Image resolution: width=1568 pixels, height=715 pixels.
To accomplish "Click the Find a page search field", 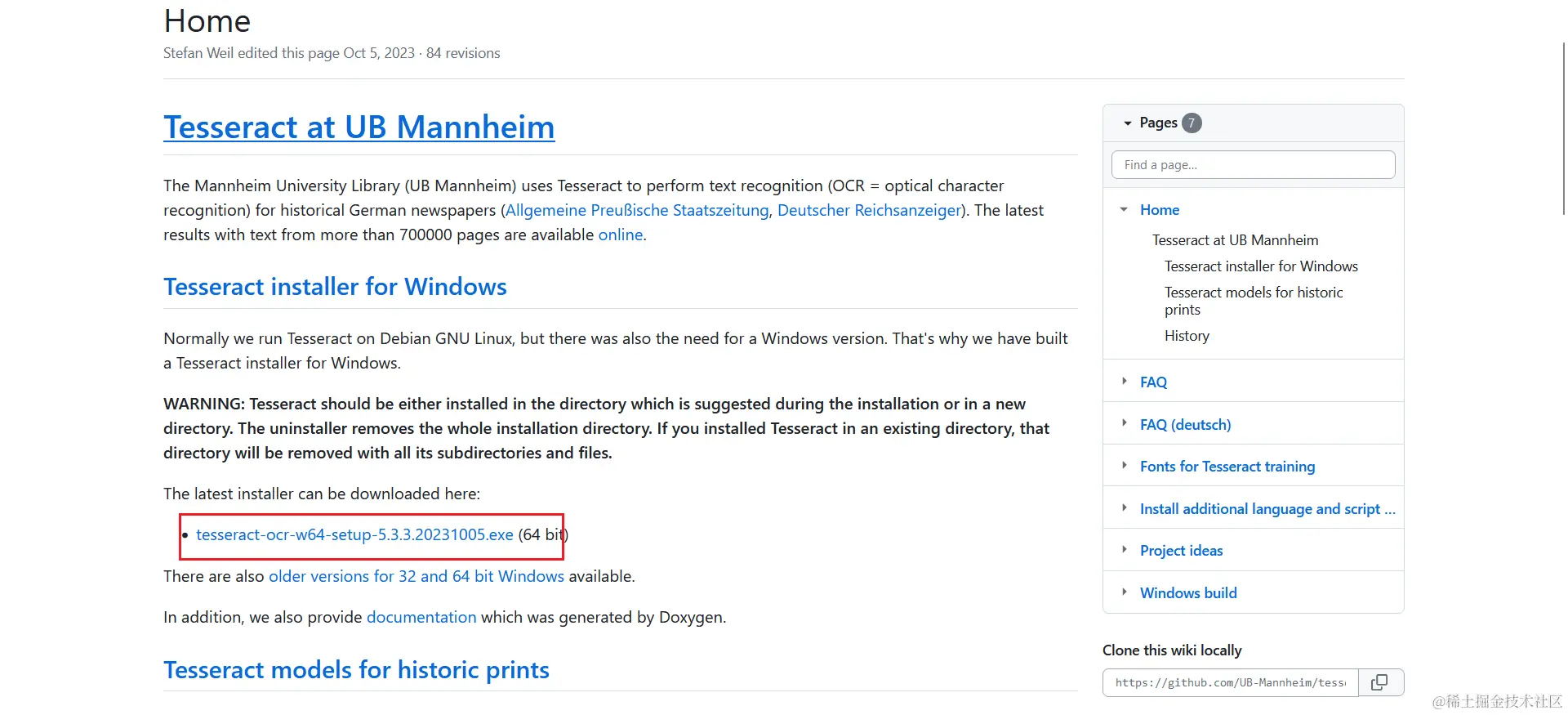I will point(1253,165).
